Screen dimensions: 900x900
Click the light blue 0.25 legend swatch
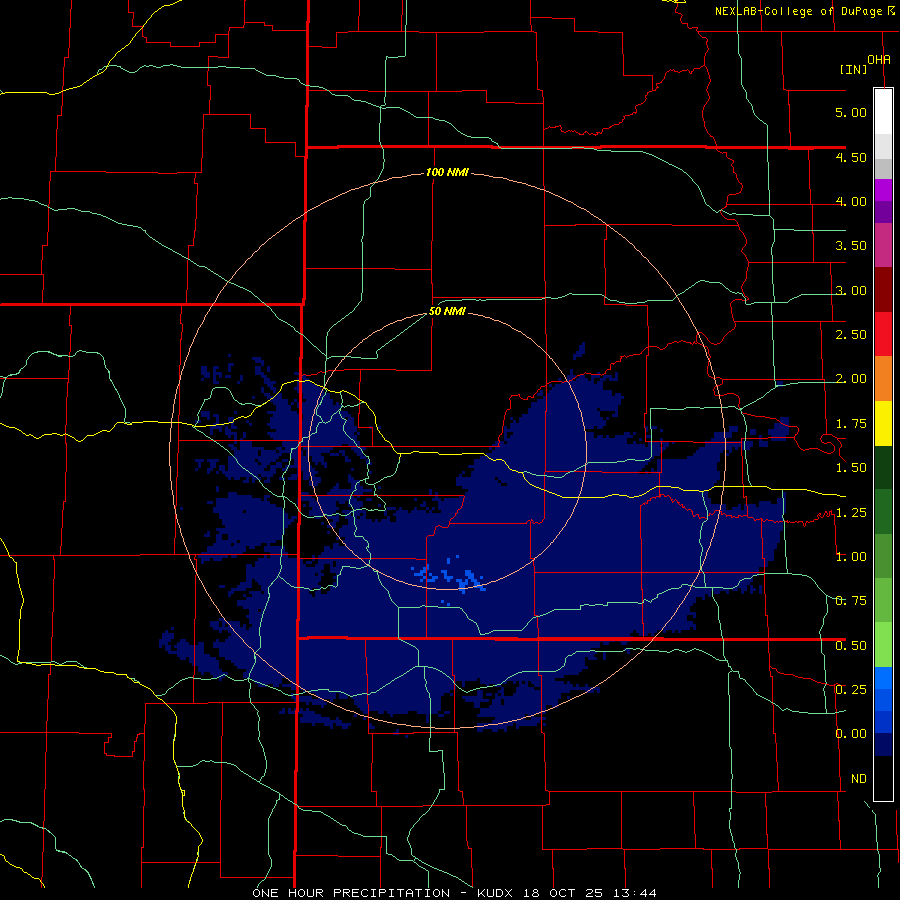point(883,678)
